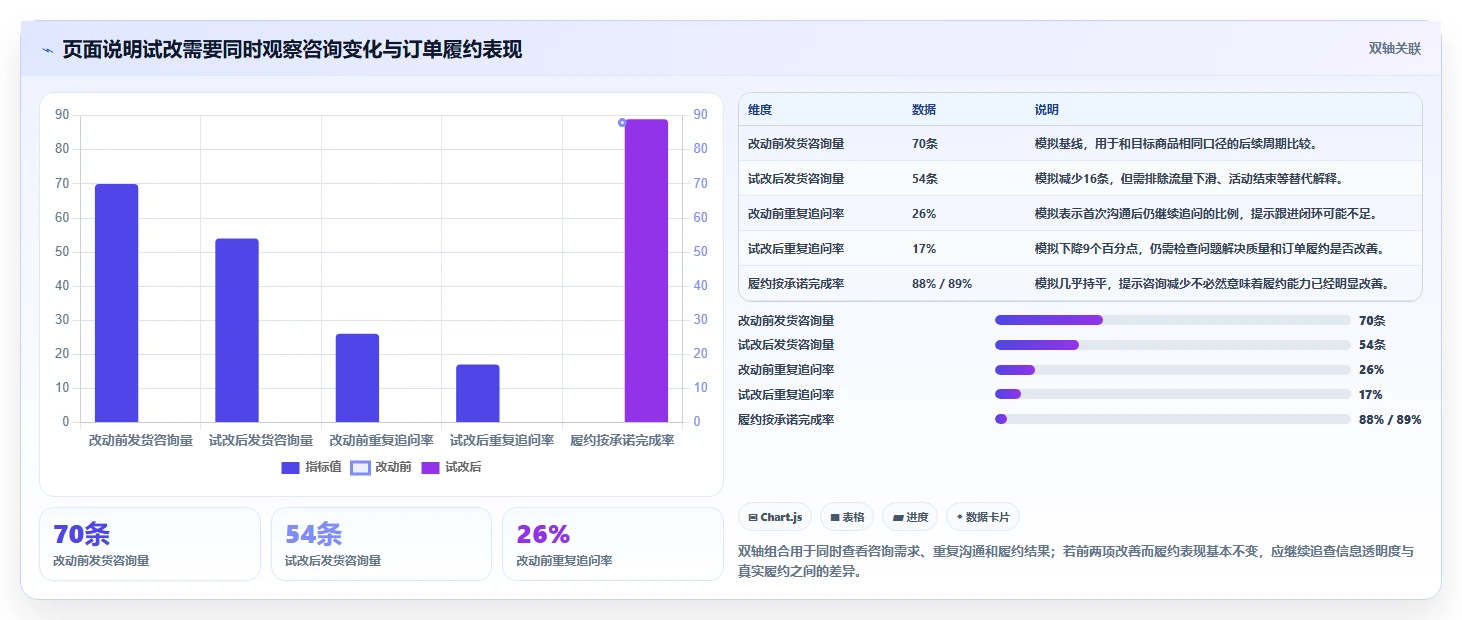Toggle the 改动前 legend entry
Image resolution: width=1462 pixels, height=620 pixels.
pos(381,467)
